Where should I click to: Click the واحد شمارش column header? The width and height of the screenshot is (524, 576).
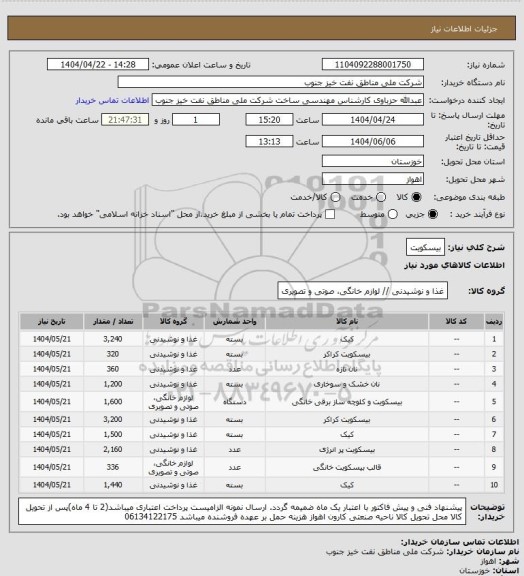(234, 321)
